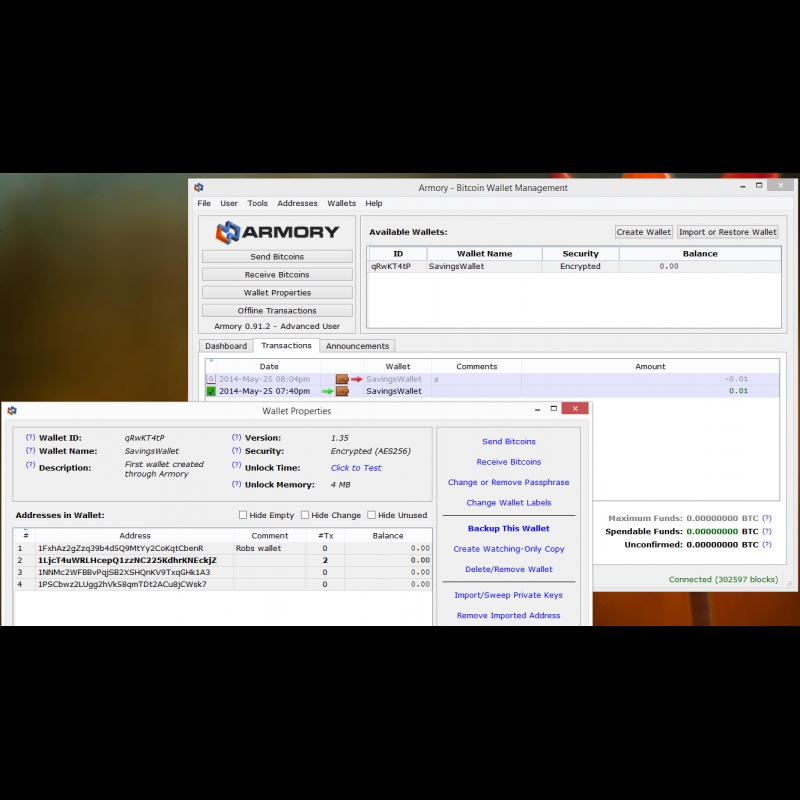The height and width of the screenshot is (800, 800).
Task: Open Change or Remove Passphrase
Action: [x=509, y=482]
